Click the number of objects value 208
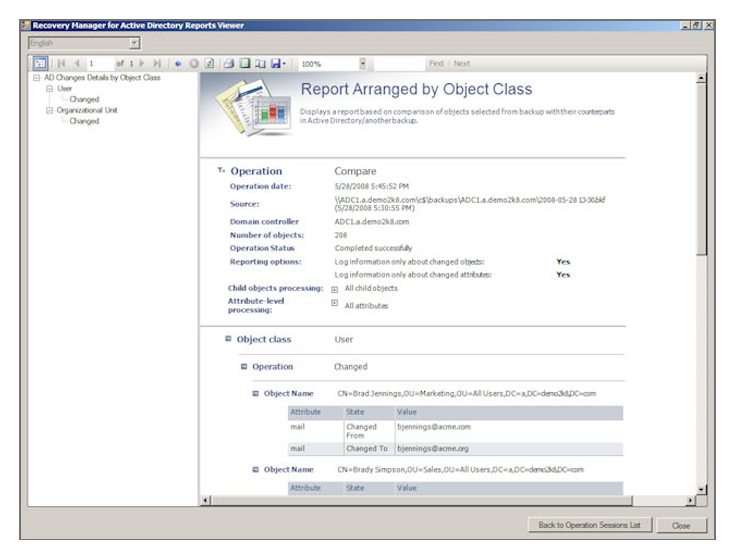The height and width of the screenshot is (559, 736). (341, 235)
